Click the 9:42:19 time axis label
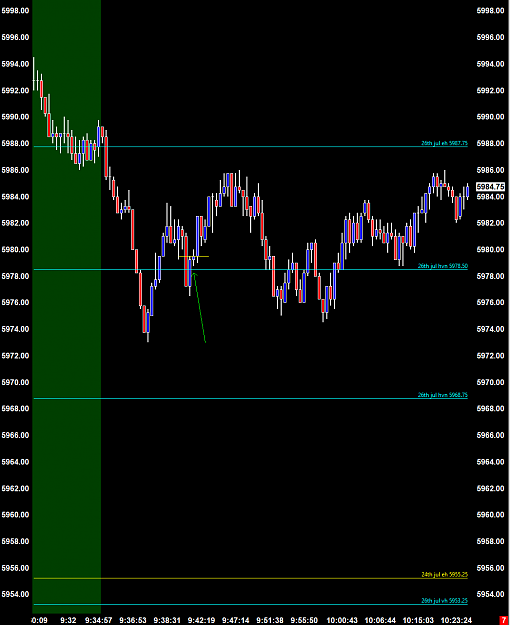510x625 pixels. [201, 621]
